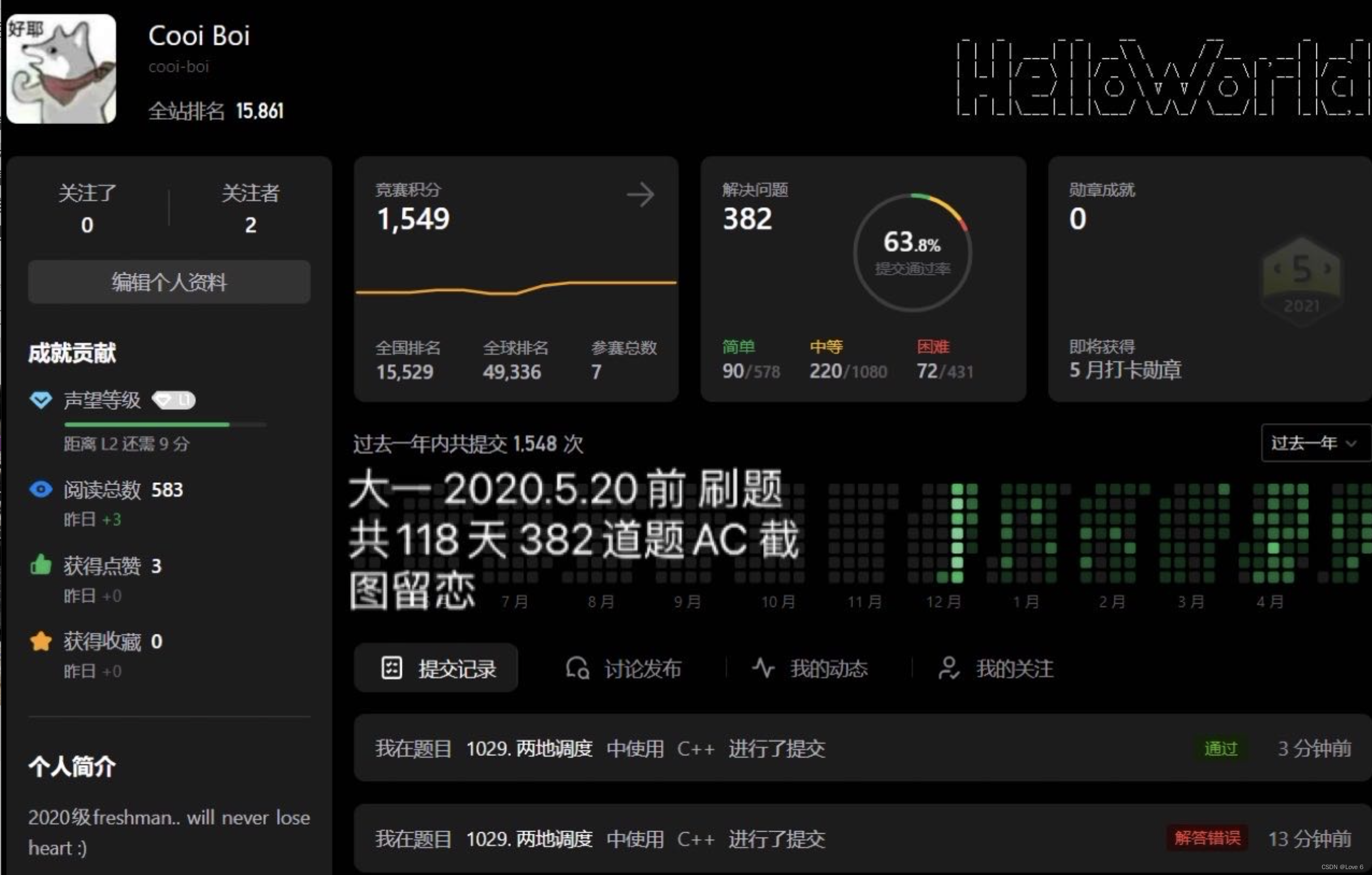
Task: Open problem 1029. 两地调度 in passed submission
Action: tap(529, 748)
